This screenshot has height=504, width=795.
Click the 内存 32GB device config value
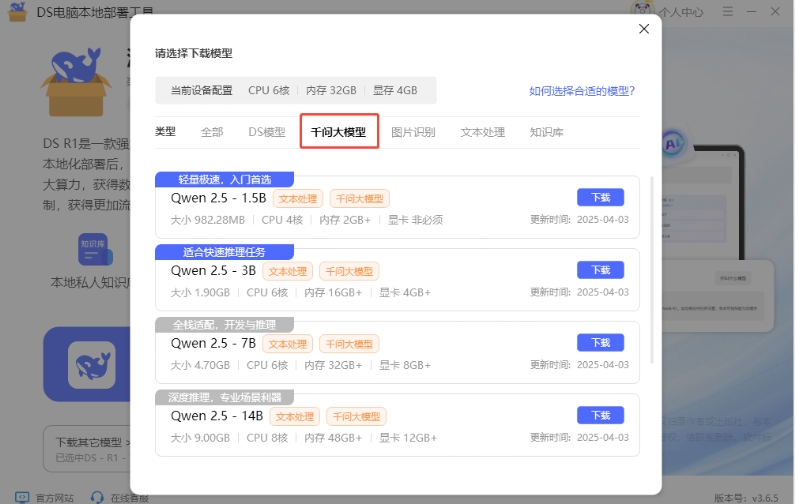point(331,90)
